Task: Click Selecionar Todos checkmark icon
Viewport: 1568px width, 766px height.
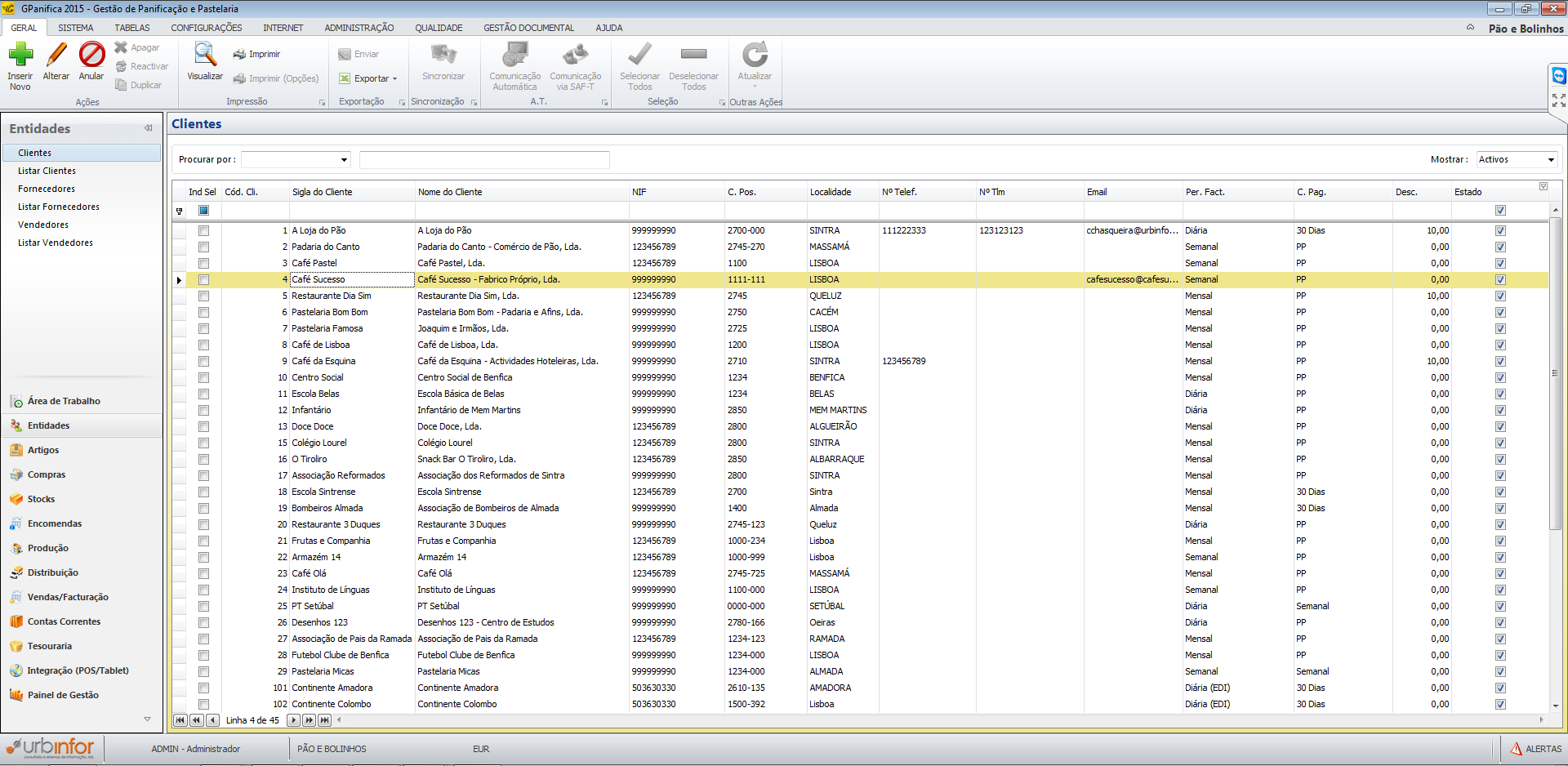Action: click(x=640, y=55)
